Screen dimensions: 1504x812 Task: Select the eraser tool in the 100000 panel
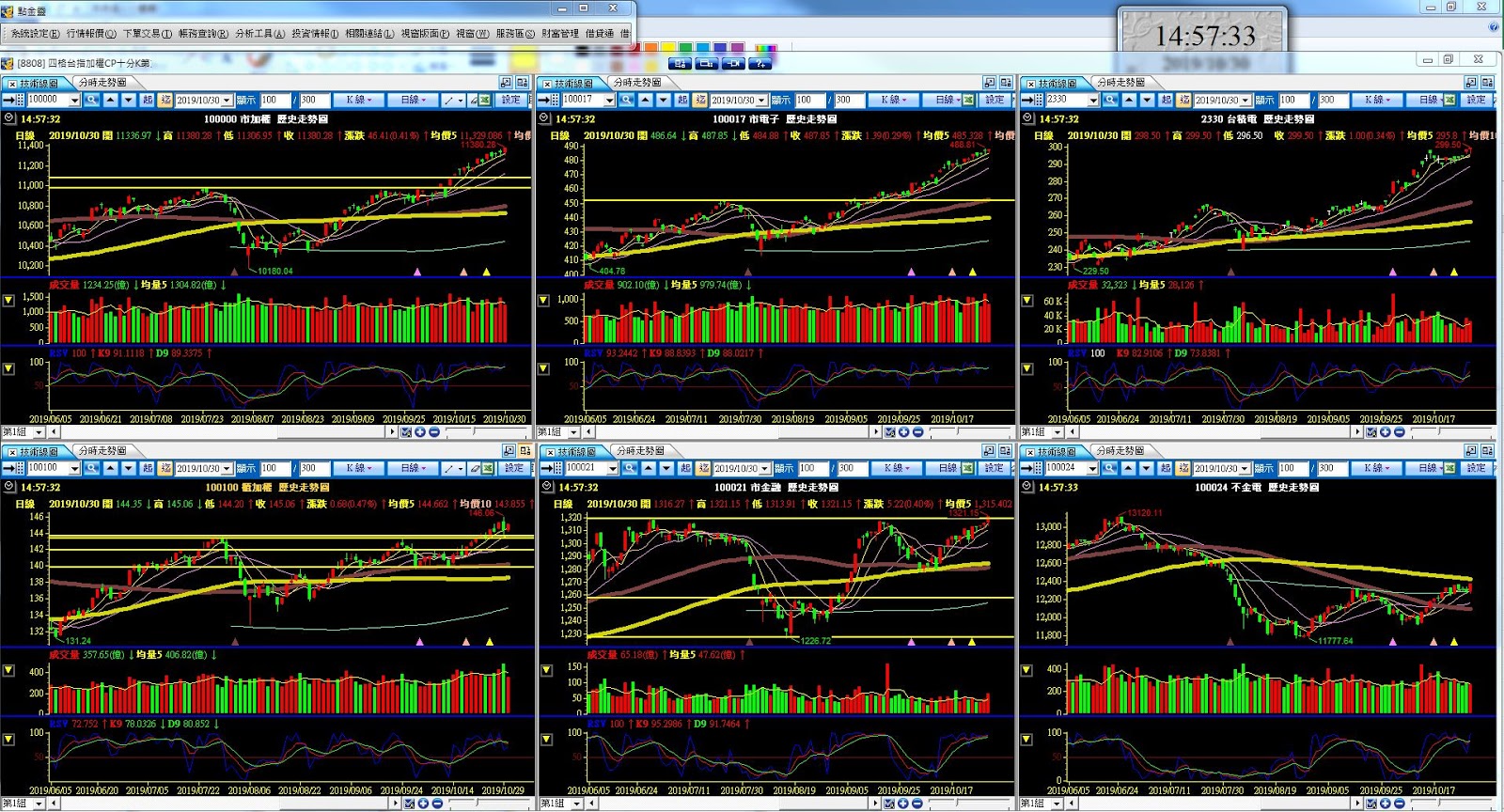click(474, 100)
